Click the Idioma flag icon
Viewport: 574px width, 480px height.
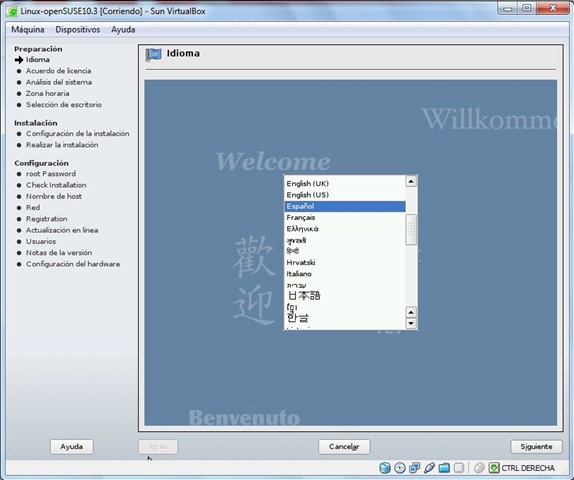153,55
